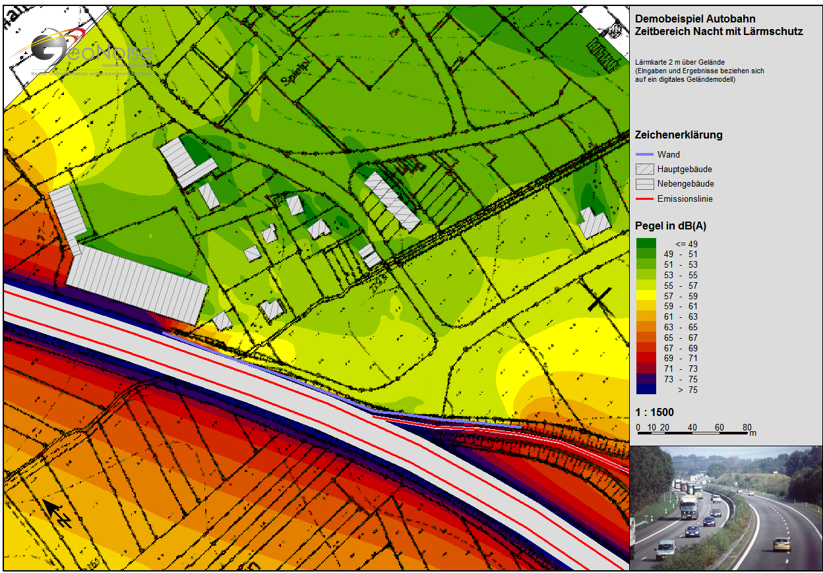
Task: Click the GeoNoise logo in the corner
Action: coord(90,52)
